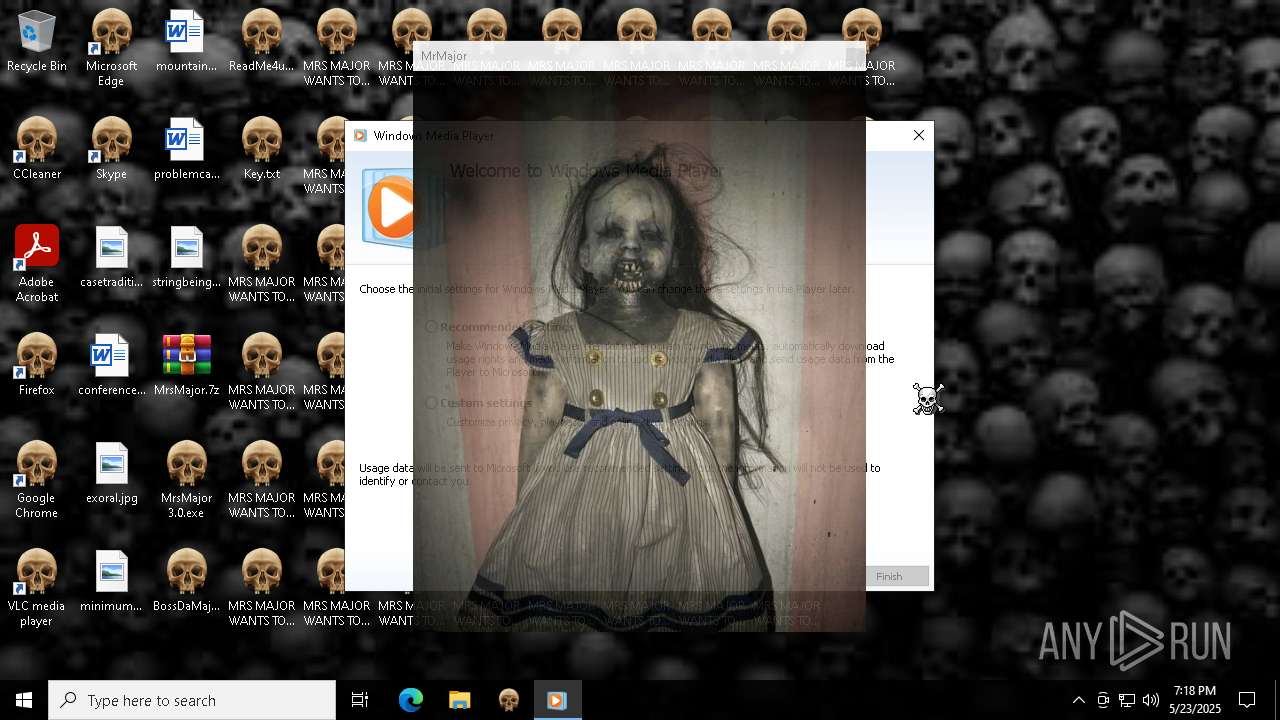1280x720 pixels.
Task: Switch to Windows Media Player taskbar button
Action: pyautogui.click(x=557, y=700)
